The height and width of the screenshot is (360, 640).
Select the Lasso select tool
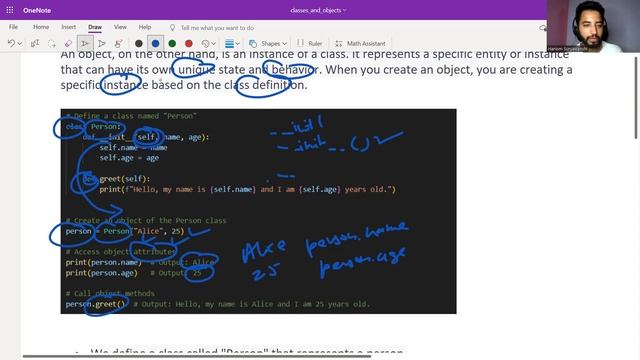(51, 43)
